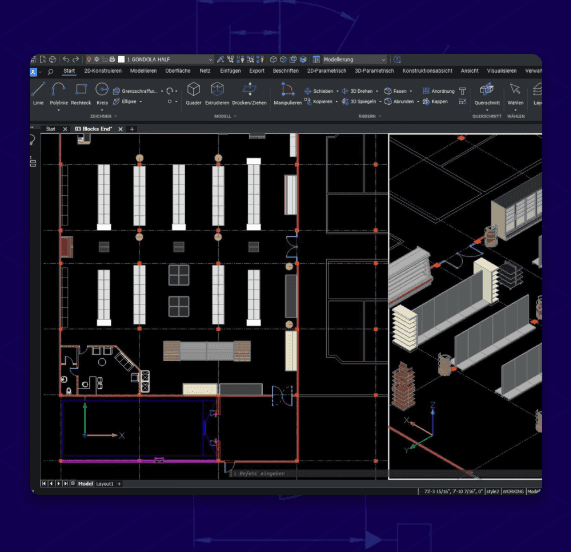The image size is (571, 552).
Task: Open the Querschnitt dropdown arrow
Action: coord(487,110)
